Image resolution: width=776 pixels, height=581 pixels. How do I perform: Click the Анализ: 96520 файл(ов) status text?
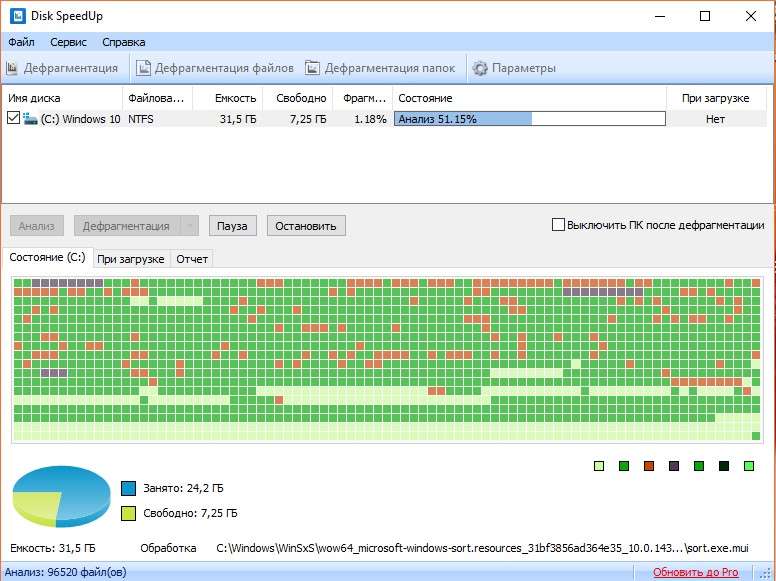pos(65,572)
